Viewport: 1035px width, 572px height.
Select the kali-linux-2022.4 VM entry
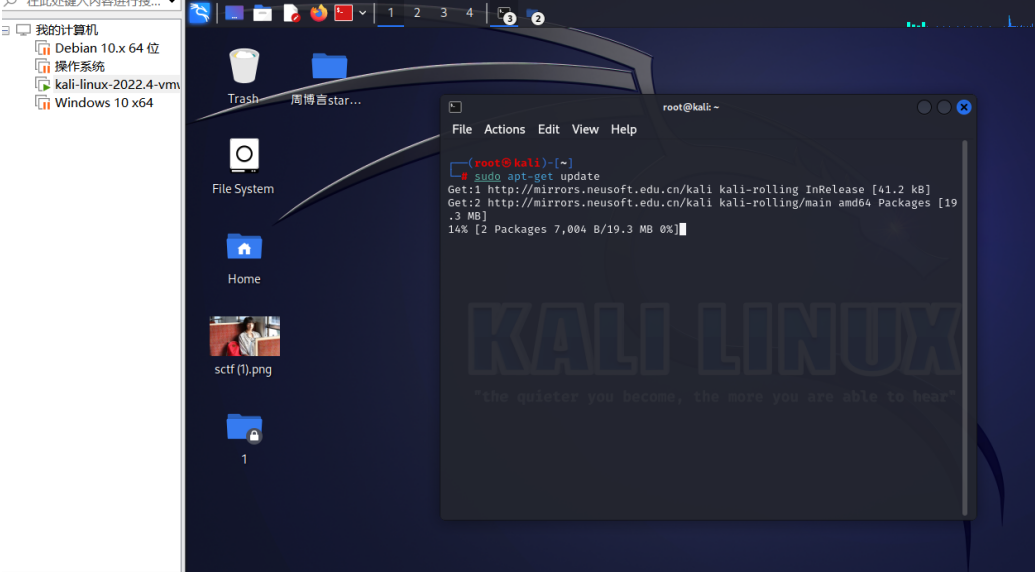pos(117,84)
